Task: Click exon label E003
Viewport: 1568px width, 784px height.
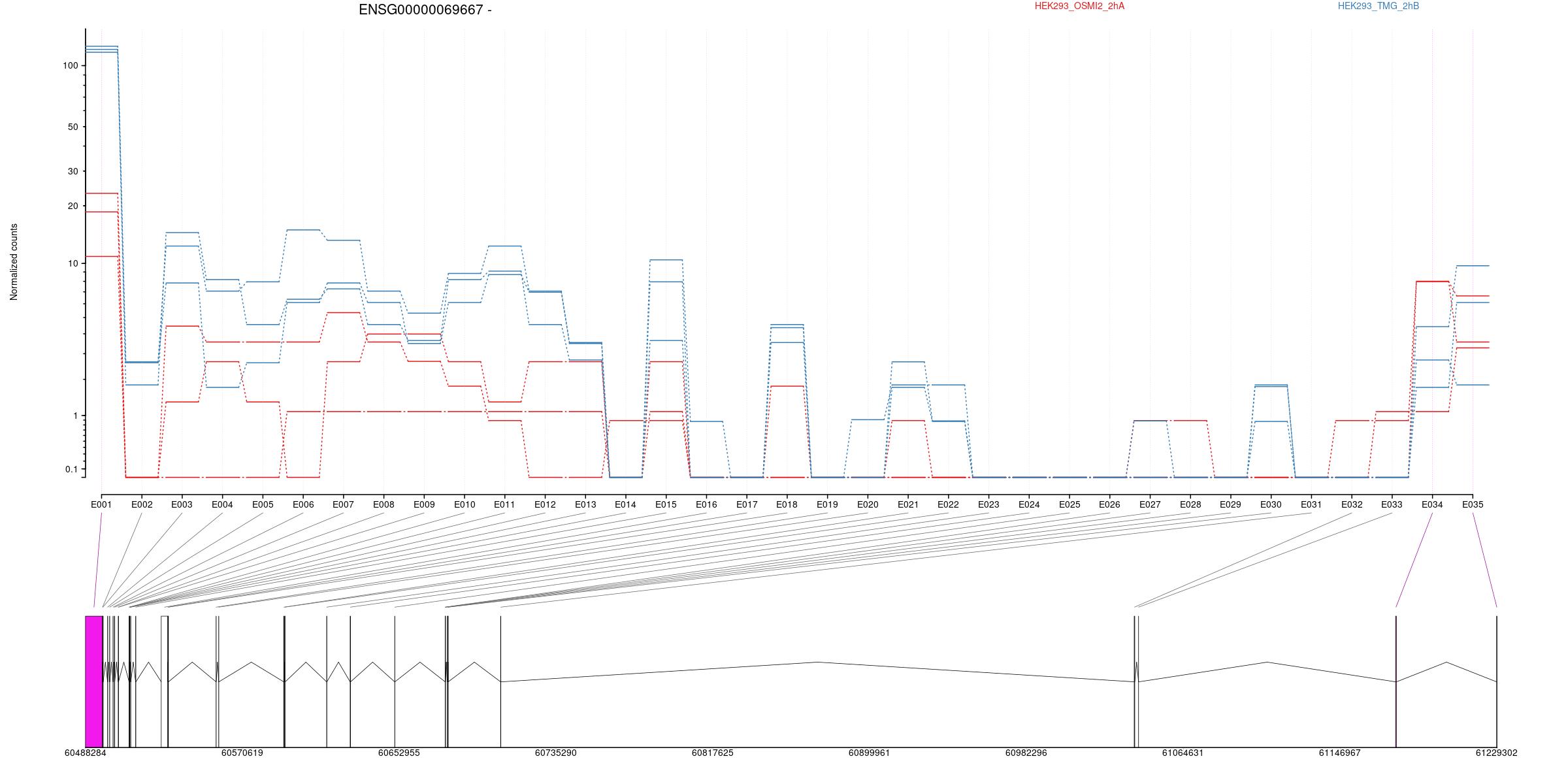Action: (x=182, y=504)
